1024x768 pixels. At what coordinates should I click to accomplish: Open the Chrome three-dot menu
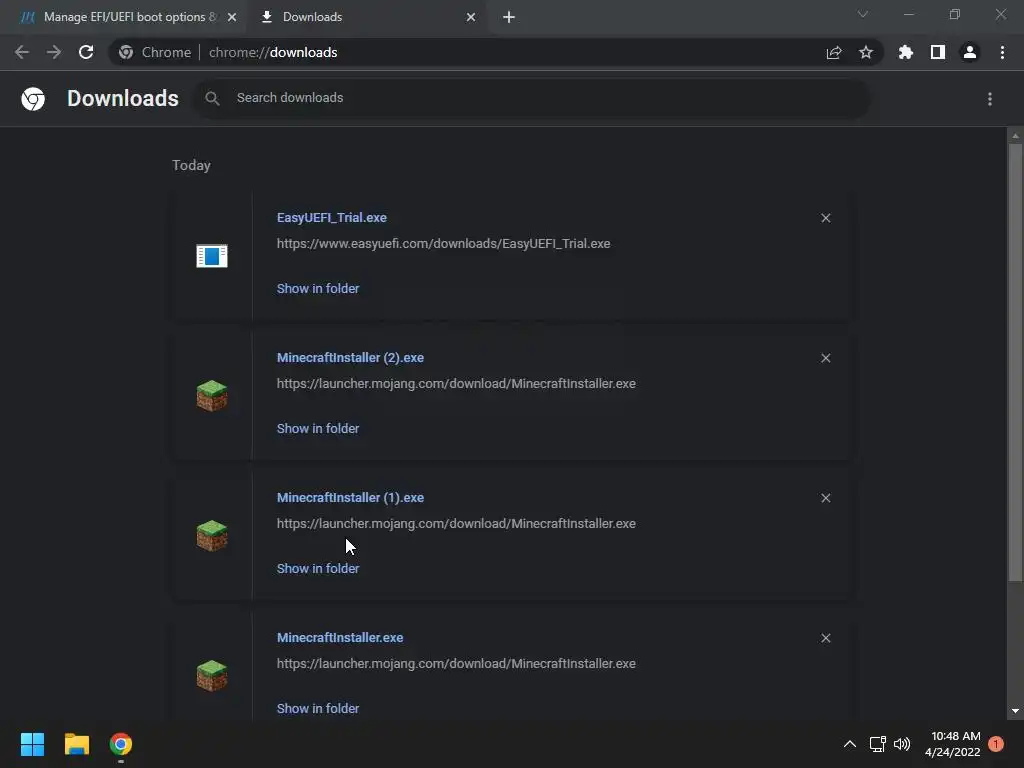[1002, 52]
